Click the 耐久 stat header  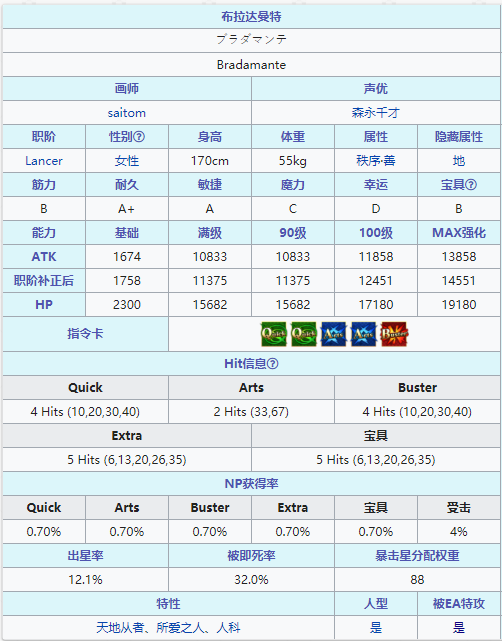coord(127,185)
